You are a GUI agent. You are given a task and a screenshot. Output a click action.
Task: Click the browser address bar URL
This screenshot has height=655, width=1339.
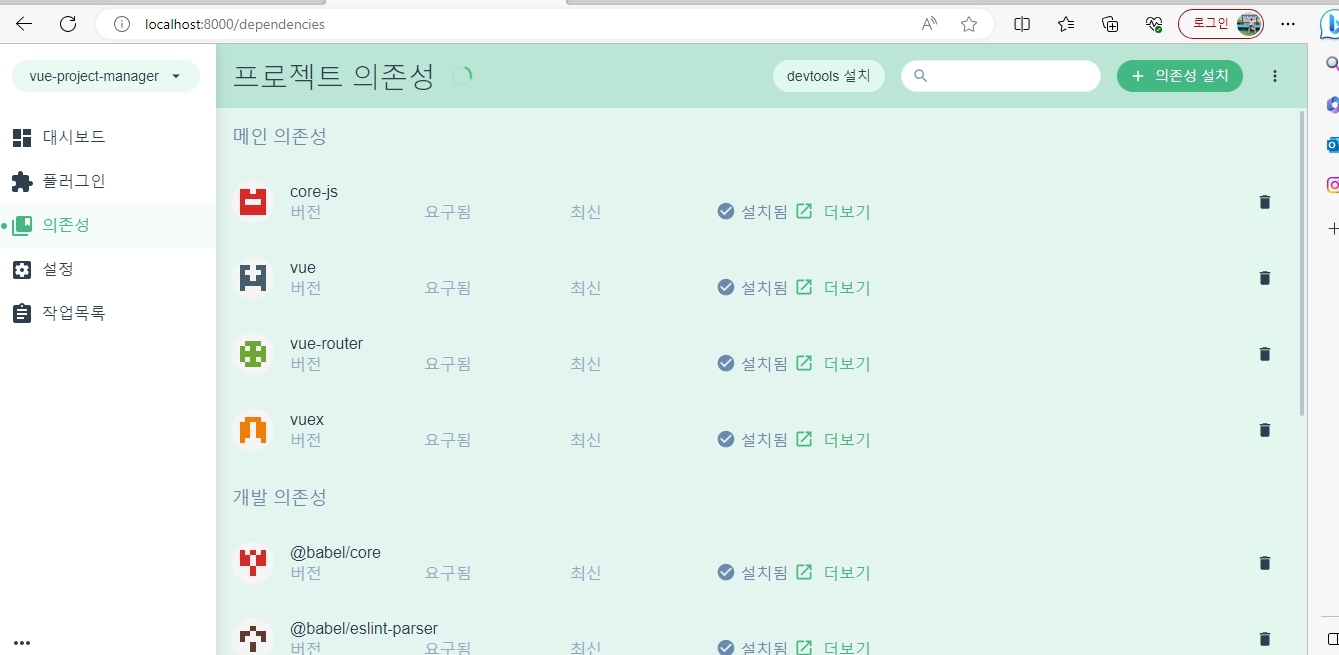[235, 24]
